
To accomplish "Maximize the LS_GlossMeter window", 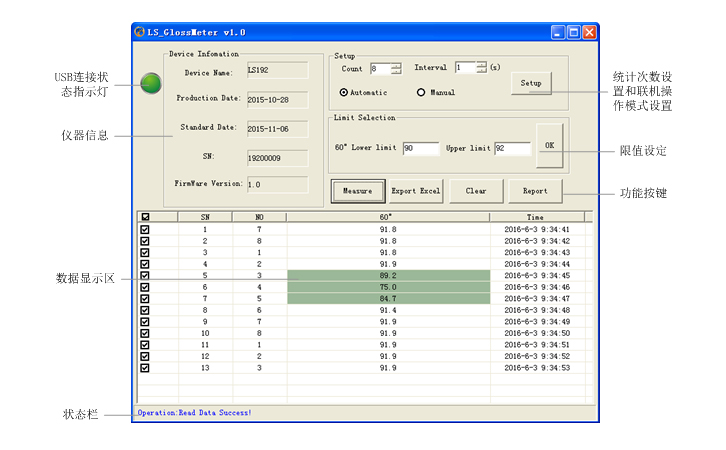I will [x=574, y=32].
